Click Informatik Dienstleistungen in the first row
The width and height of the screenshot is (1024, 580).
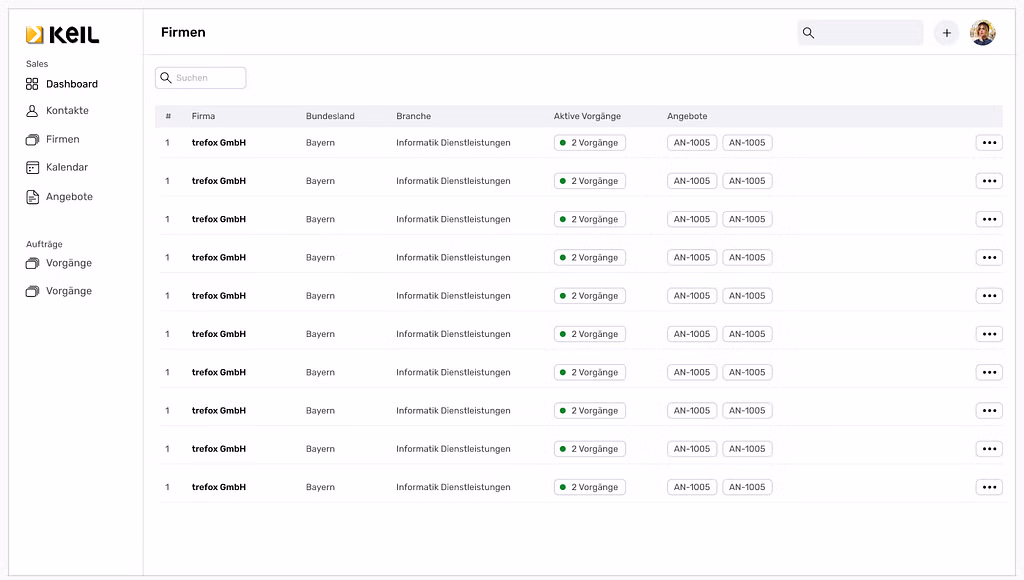click(453, 142)
